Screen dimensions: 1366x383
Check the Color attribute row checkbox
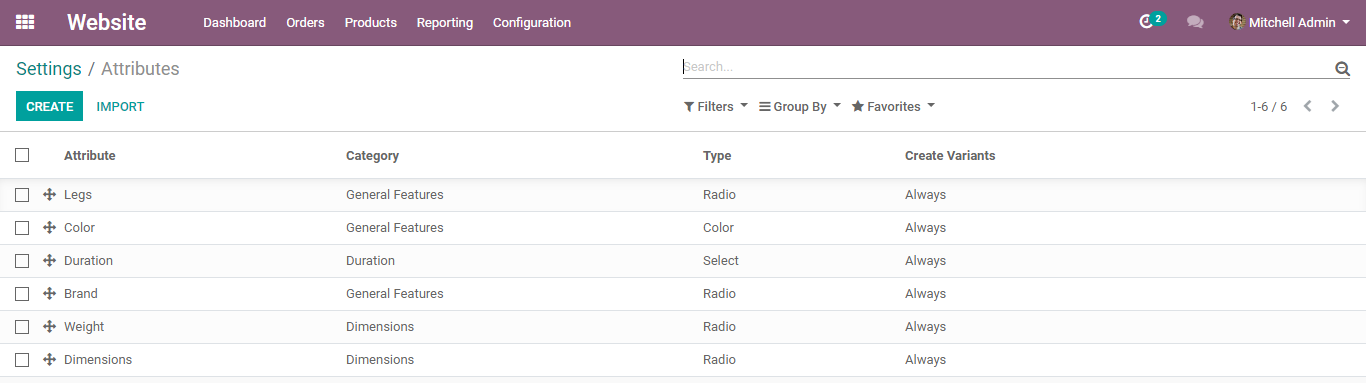(x=22, y=228)
